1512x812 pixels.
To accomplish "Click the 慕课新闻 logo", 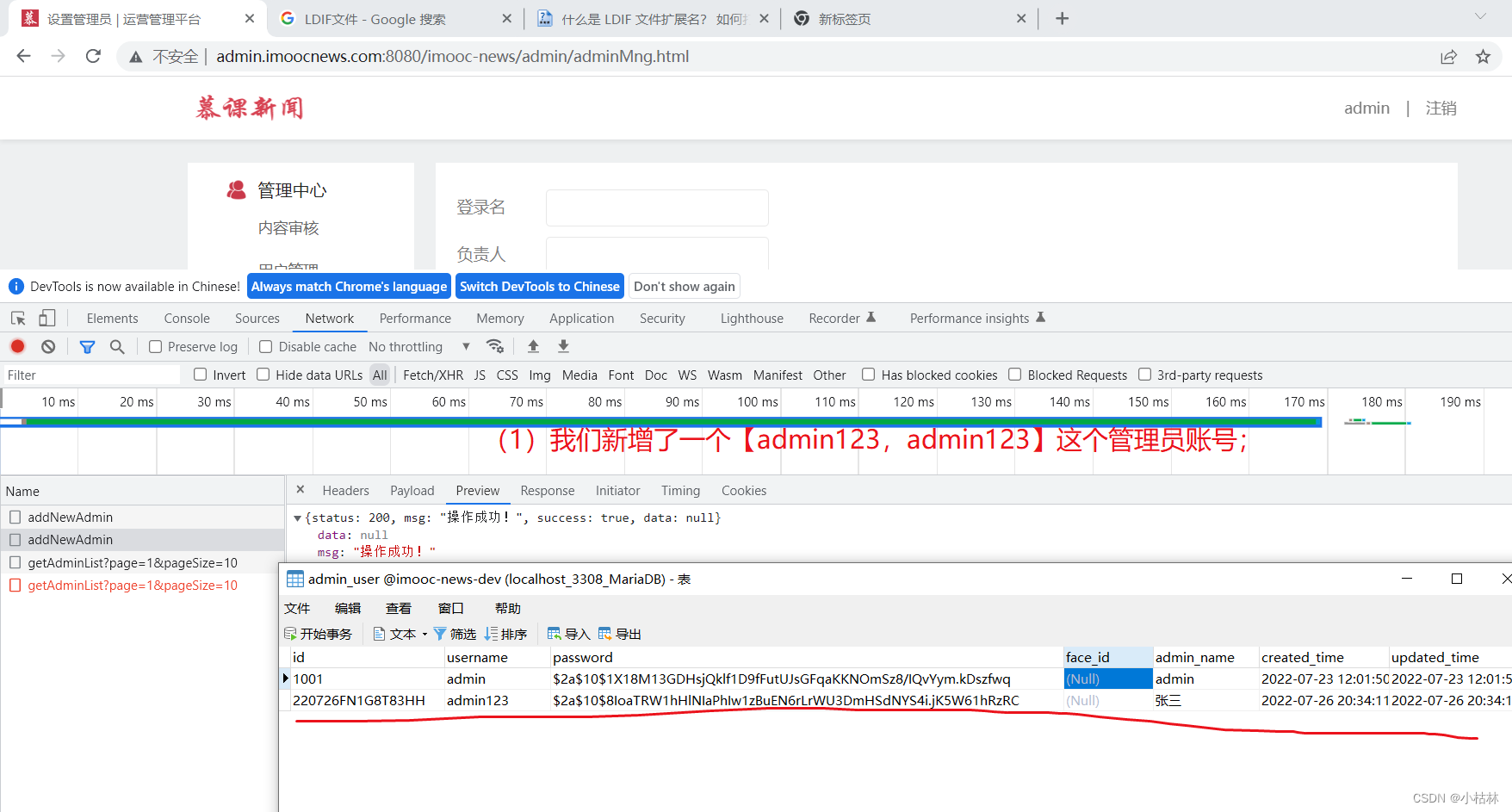I will (250, 108).
